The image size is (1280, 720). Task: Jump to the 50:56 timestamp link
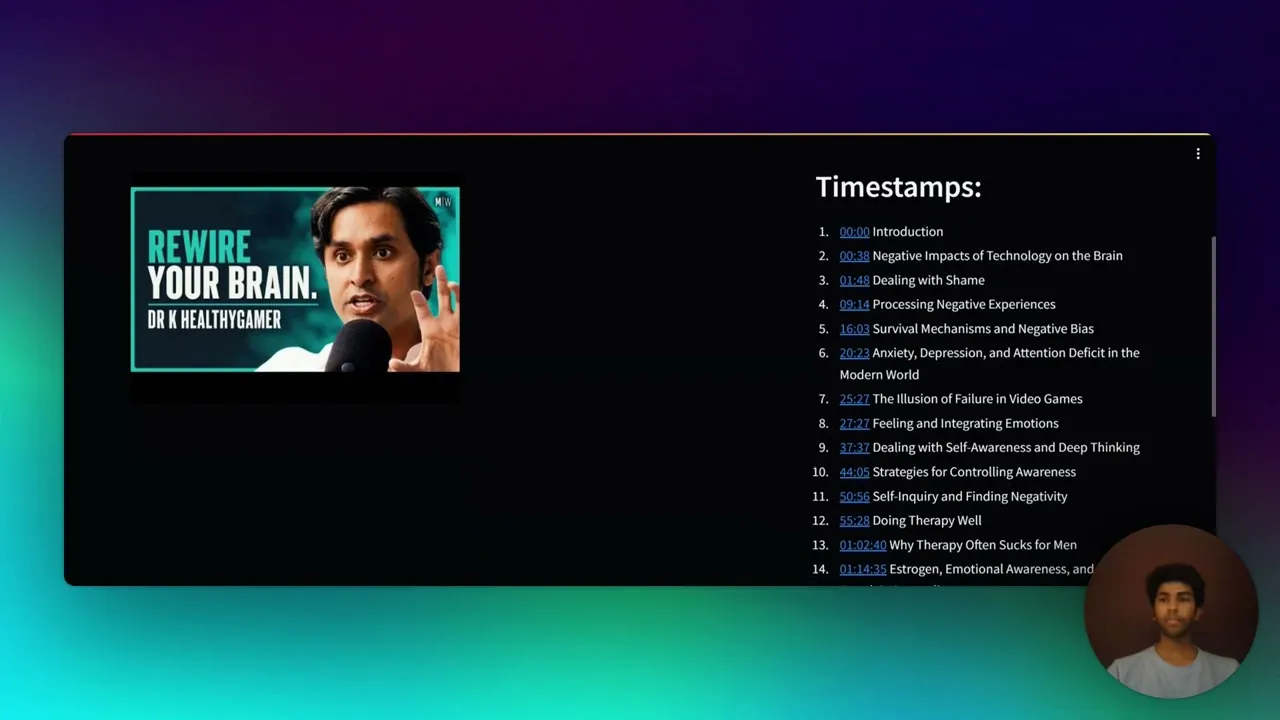(x=854, y=497)
